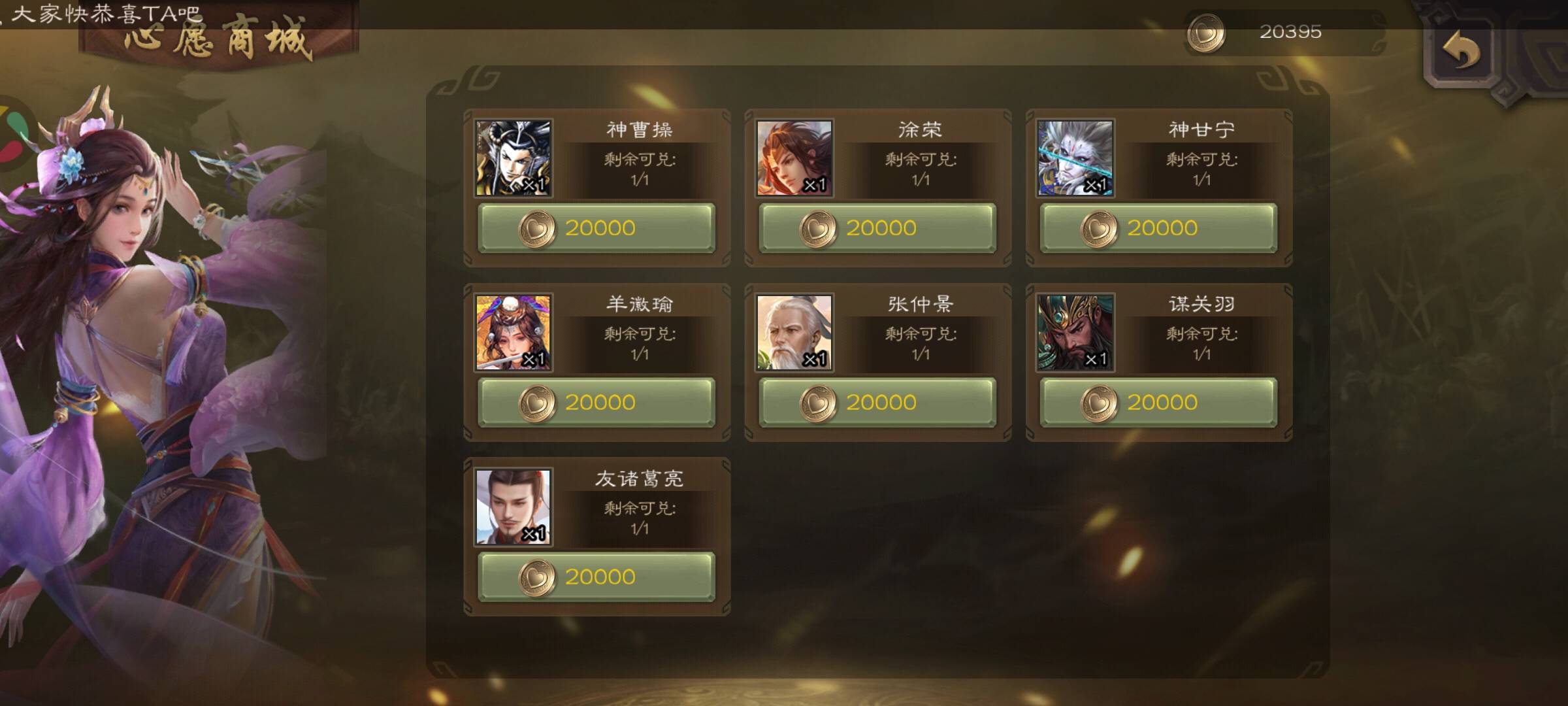Tap the scrolling announcement text banner
Viewport: 1568px width, 706px height.
tap(105, 13)
